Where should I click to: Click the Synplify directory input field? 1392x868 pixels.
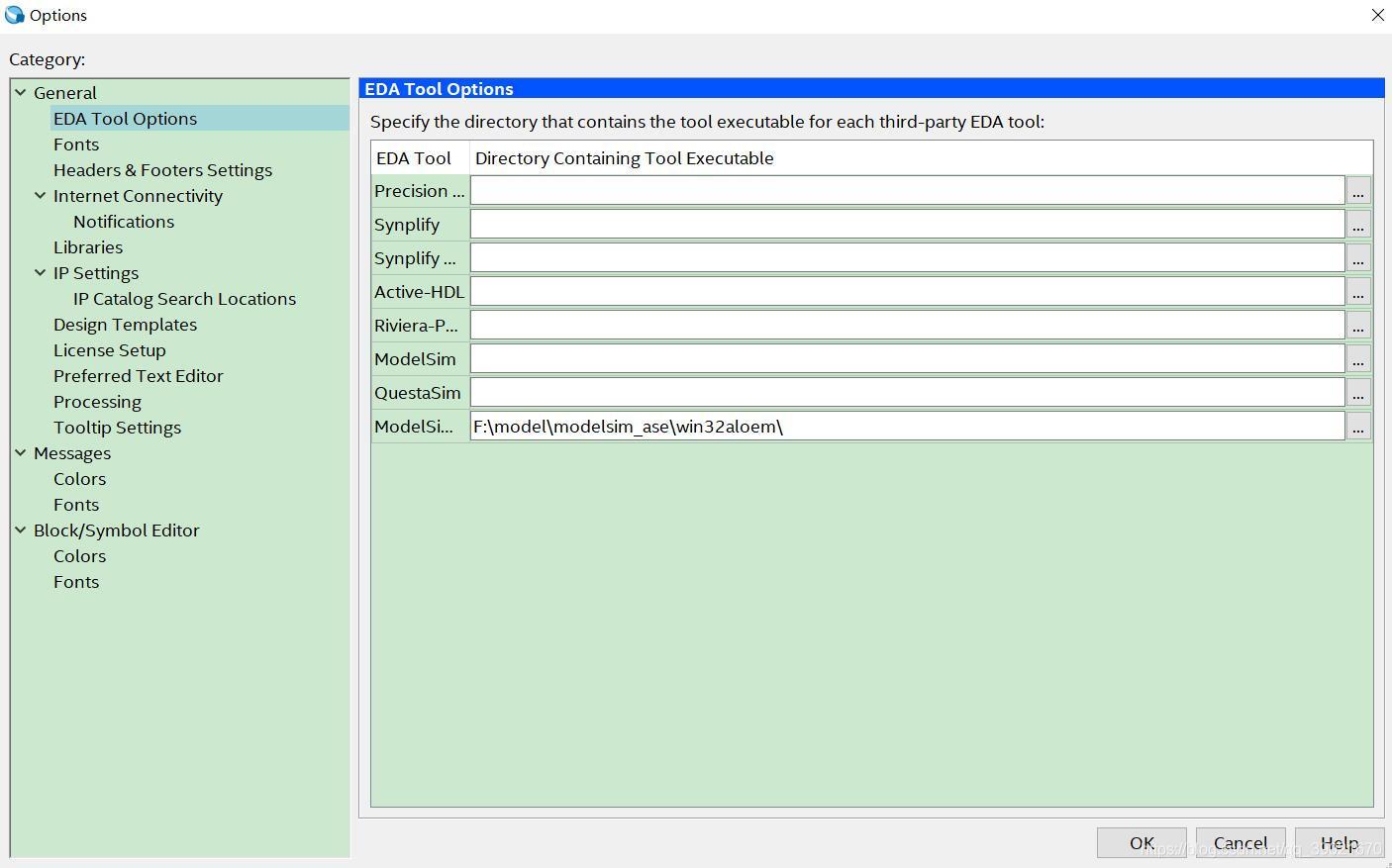pyautogui.click(x=907, y=224)
